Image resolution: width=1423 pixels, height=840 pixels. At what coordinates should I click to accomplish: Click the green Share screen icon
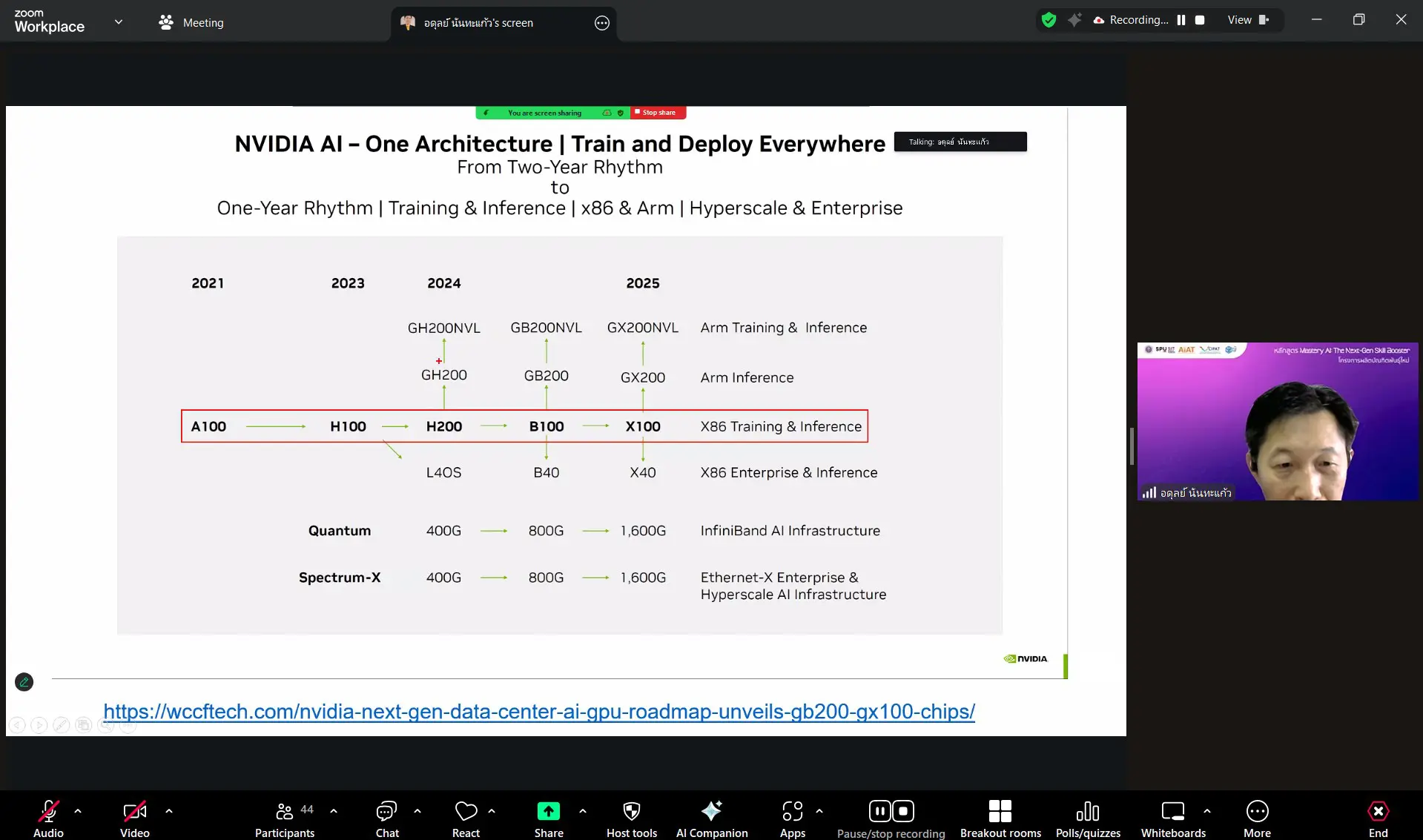tap(548, 812)
